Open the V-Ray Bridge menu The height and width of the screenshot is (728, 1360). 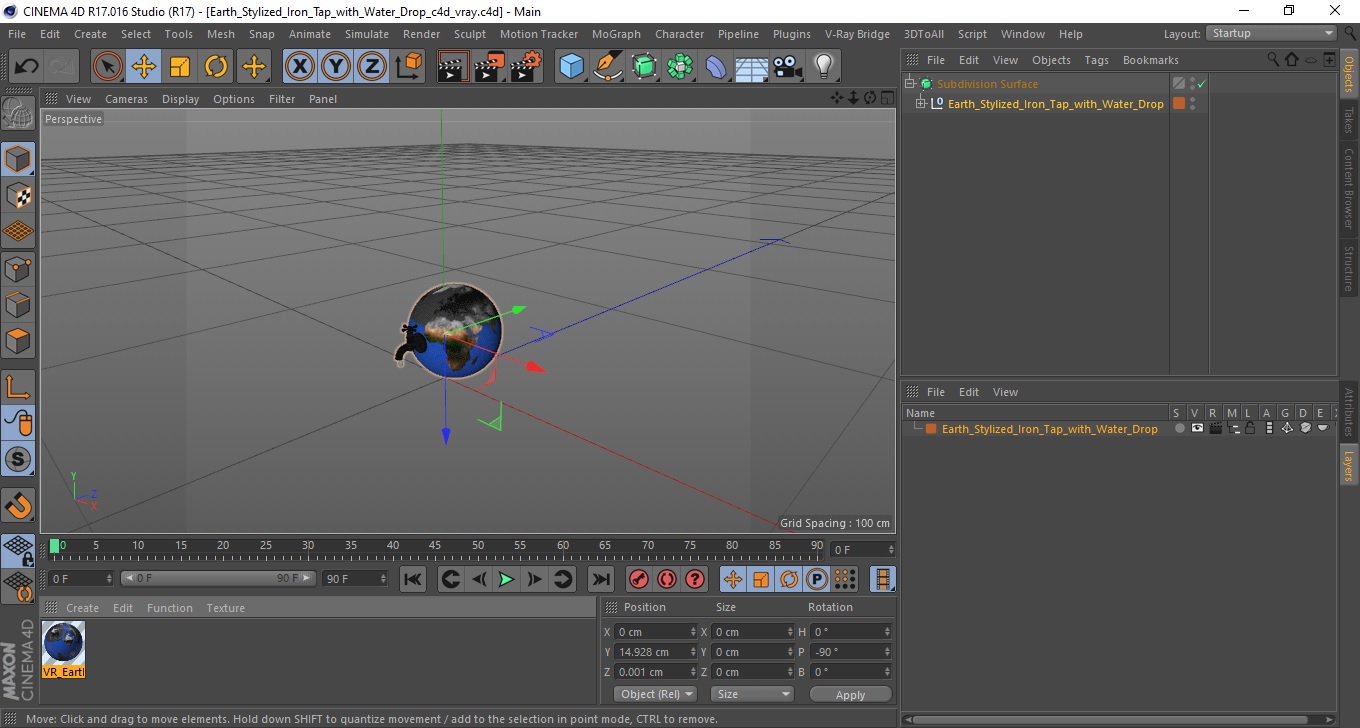point(857,34)
